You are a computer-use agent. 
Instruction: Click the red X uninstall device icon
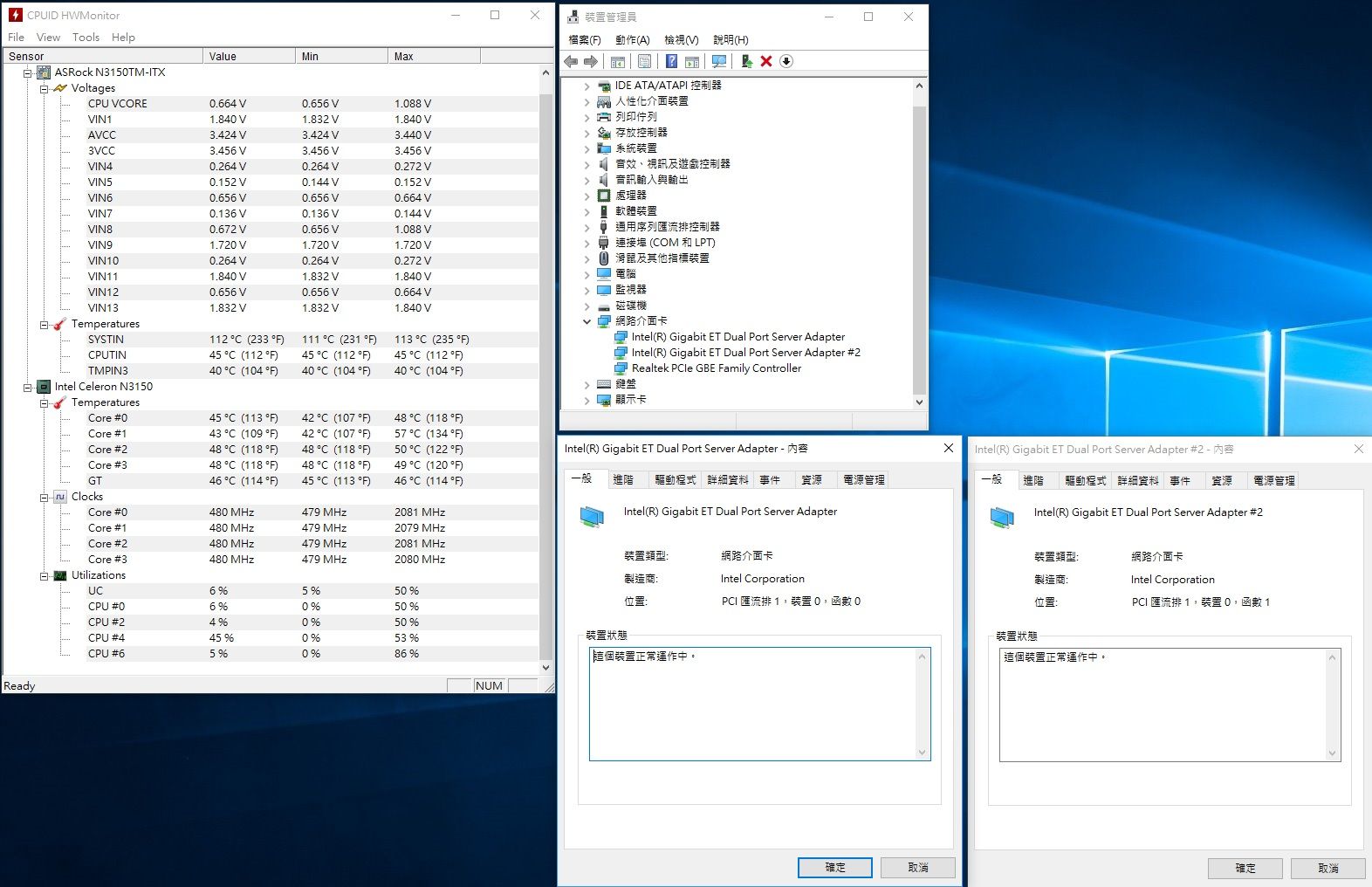click(766, 61)
